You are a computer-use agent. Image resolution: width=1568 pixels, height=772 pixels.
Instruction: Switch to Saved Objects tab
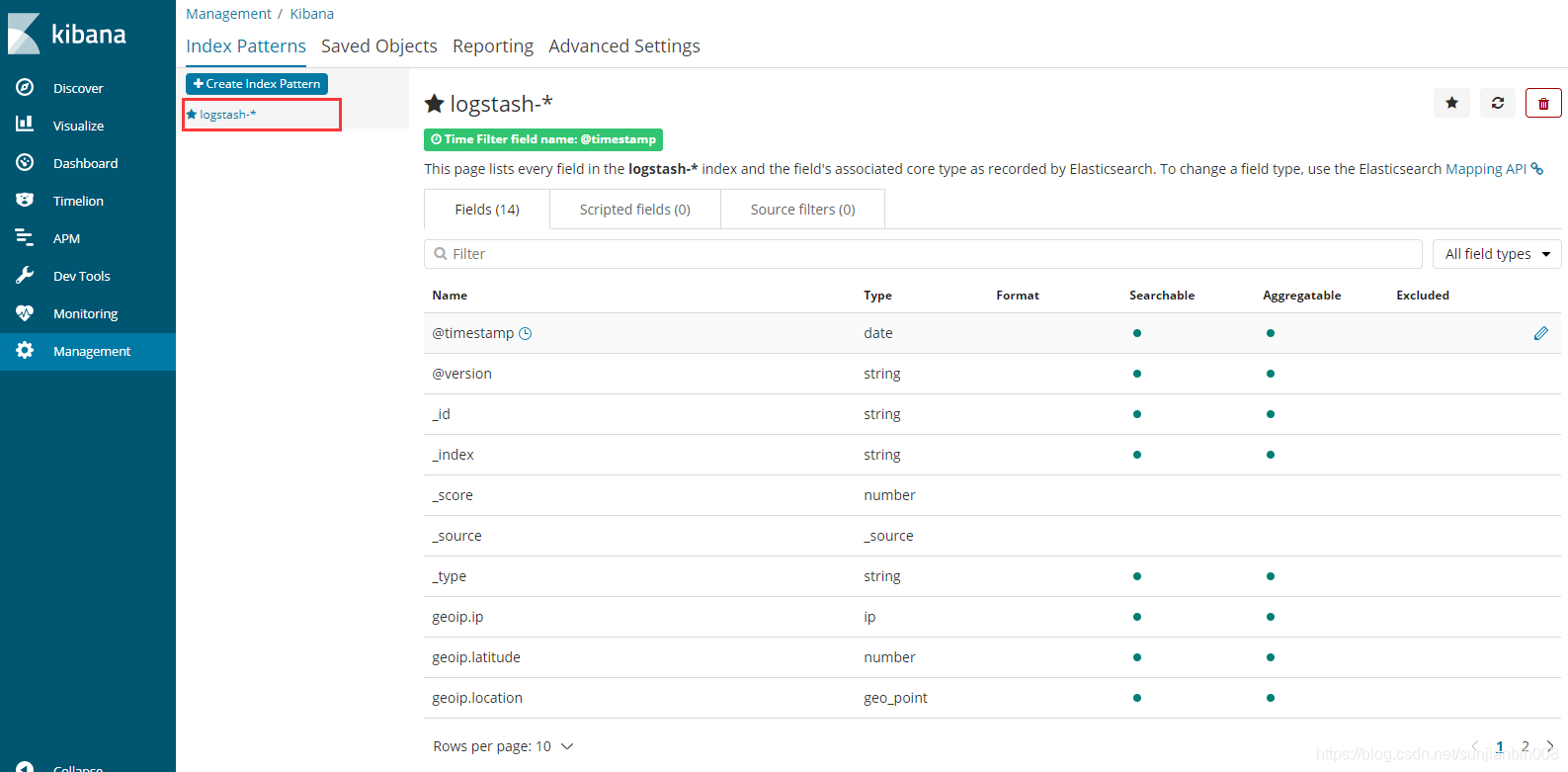tap(379, 46)
